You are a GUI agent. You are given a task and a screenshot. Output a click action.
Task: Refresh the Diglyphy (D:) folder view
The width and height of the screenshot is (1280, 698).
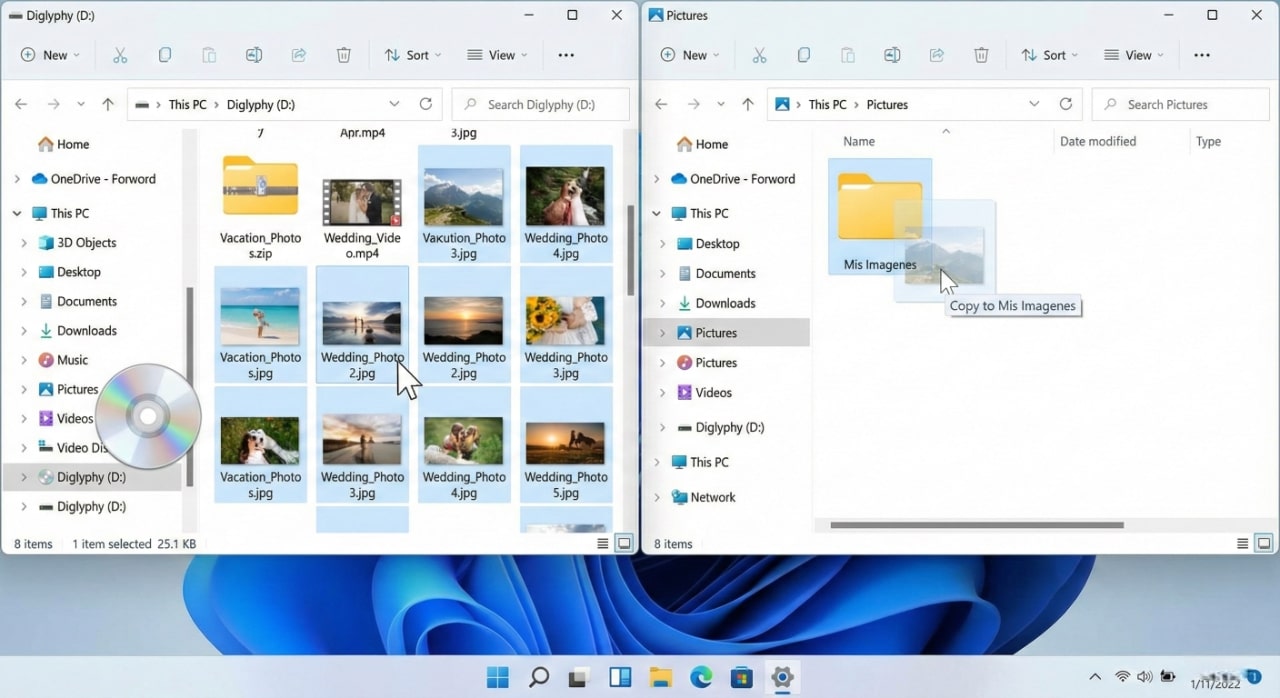[427, 104]
